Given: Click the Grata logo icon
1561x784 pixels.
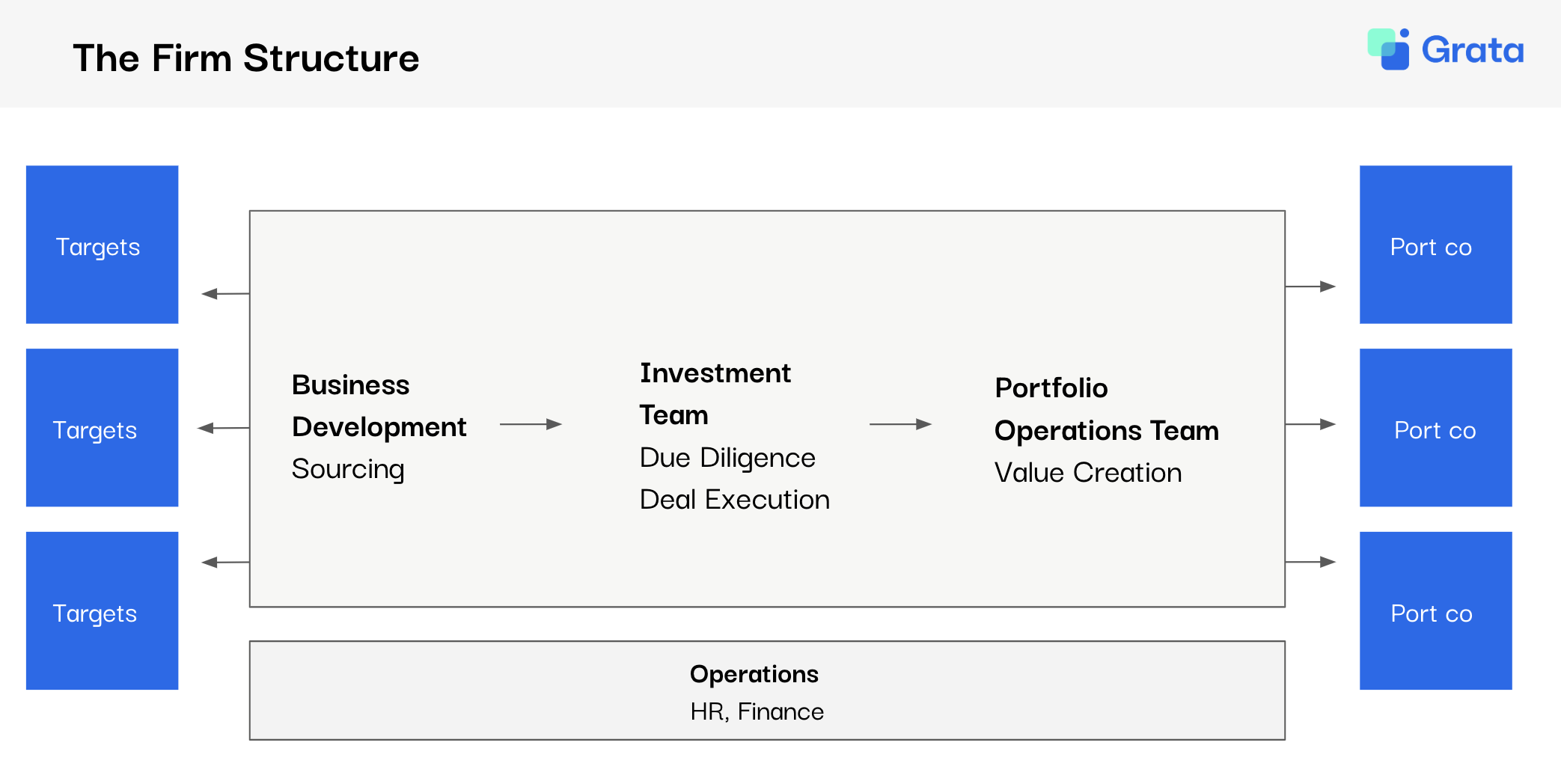Looking at the screenshot, I should (1388, 49).
